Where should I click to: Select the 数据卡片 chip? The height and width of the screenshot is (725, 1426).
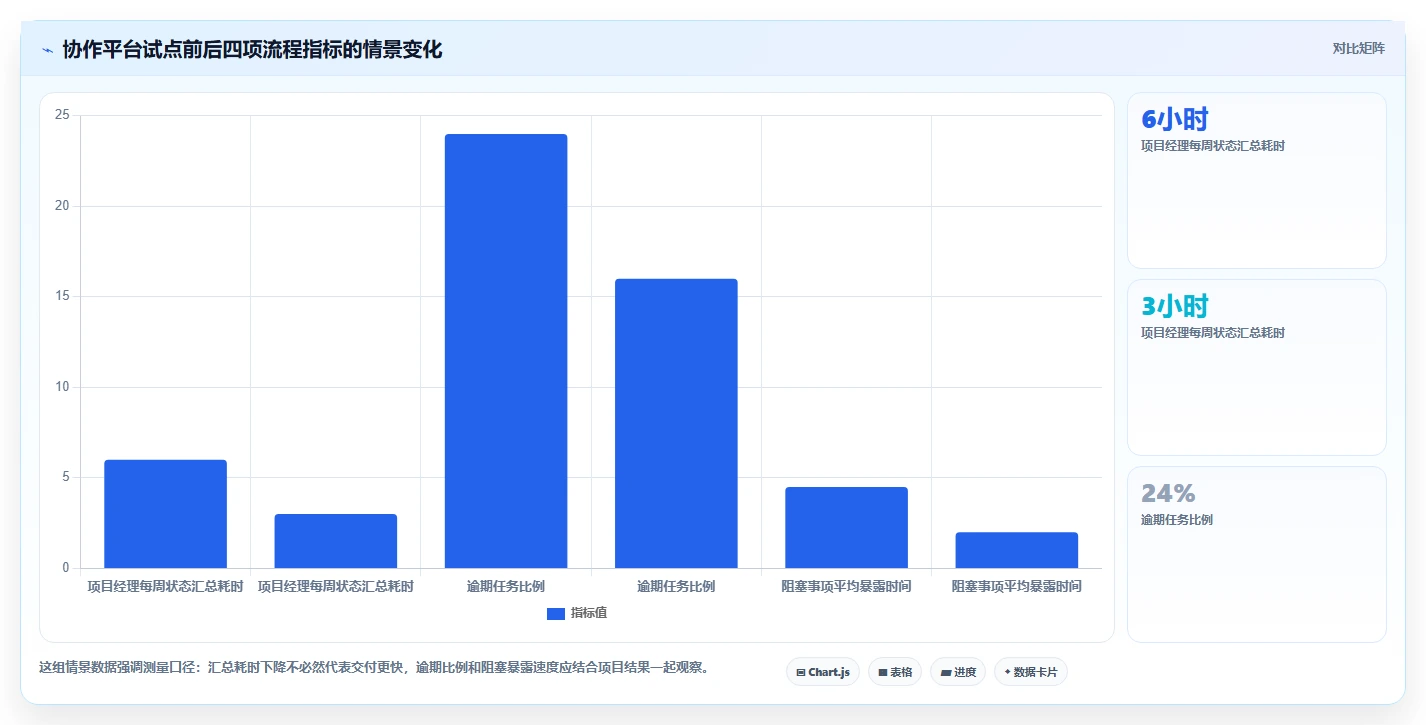click(1031, 672)
